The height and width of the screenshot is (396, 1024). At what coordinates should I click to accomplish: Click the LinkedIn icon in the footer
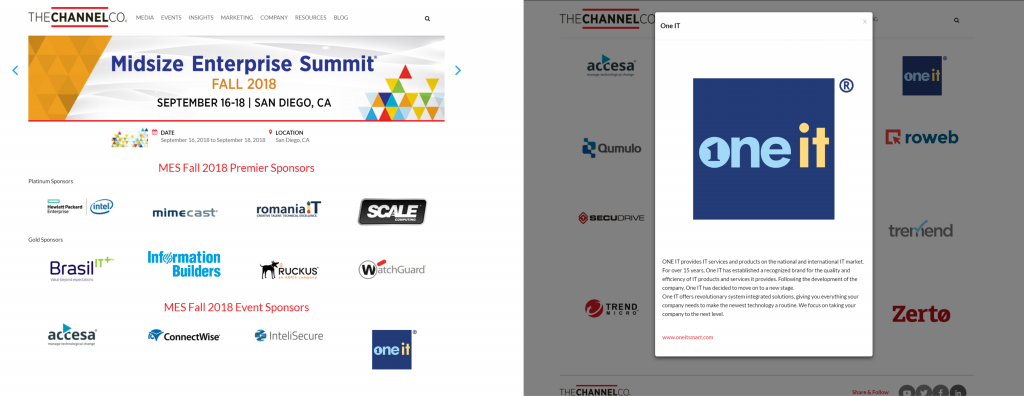pyautogui.click(x=958, y=392)
